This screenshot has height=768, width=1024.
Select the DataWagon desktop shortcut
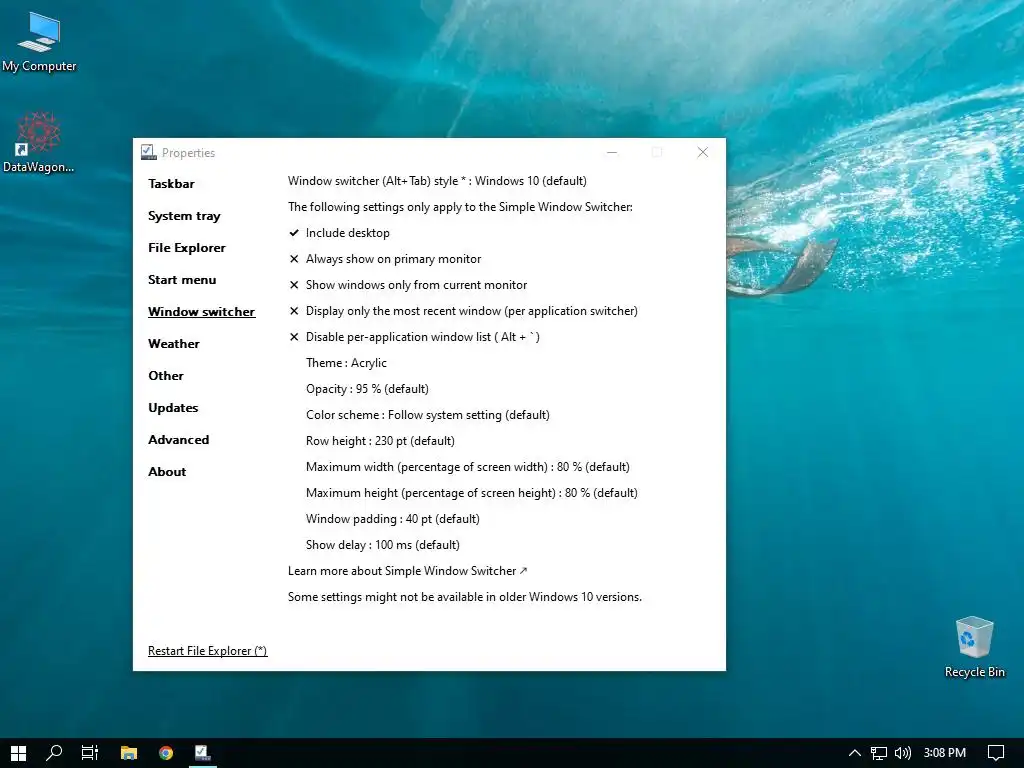tap(39, 142)
